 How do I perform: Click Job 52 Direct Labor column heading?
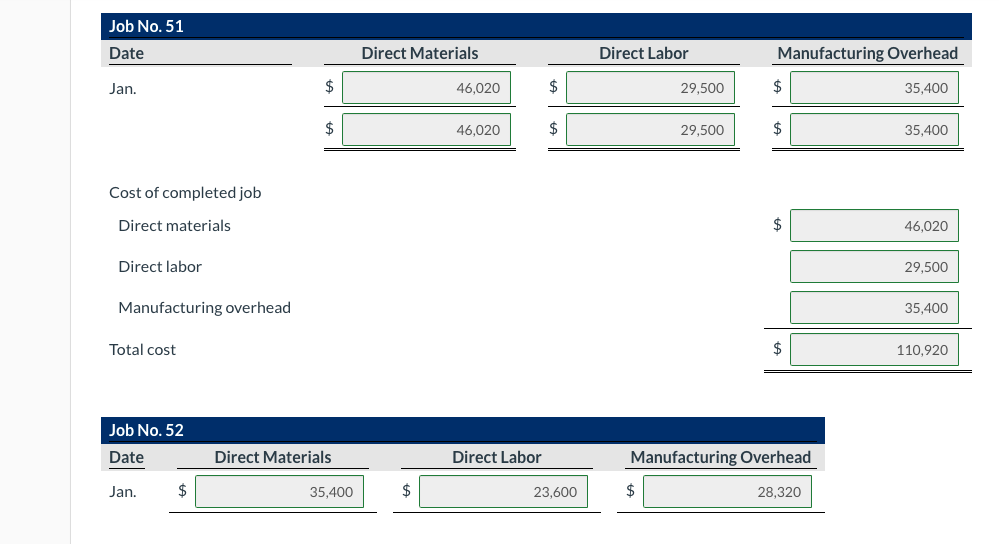click(x=496, y=457)
